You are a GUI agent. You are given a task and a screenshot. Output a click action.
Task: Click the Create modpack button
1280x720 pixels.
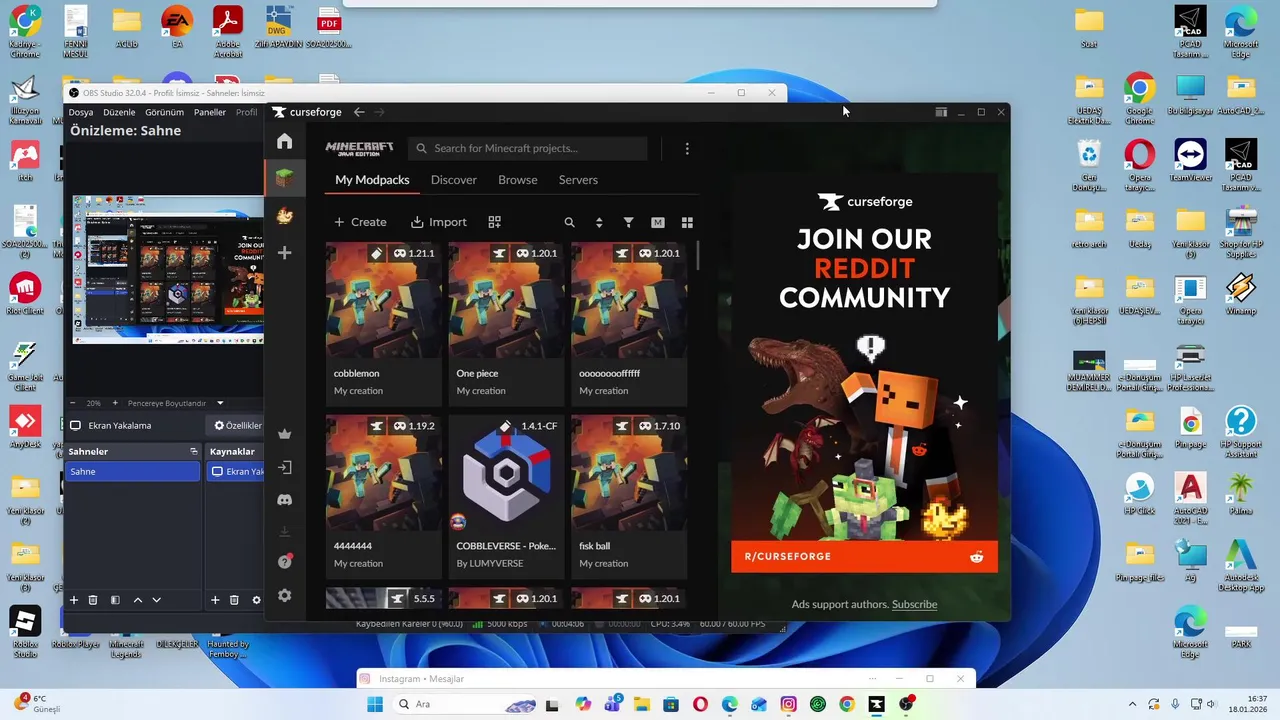coord(360,222)
